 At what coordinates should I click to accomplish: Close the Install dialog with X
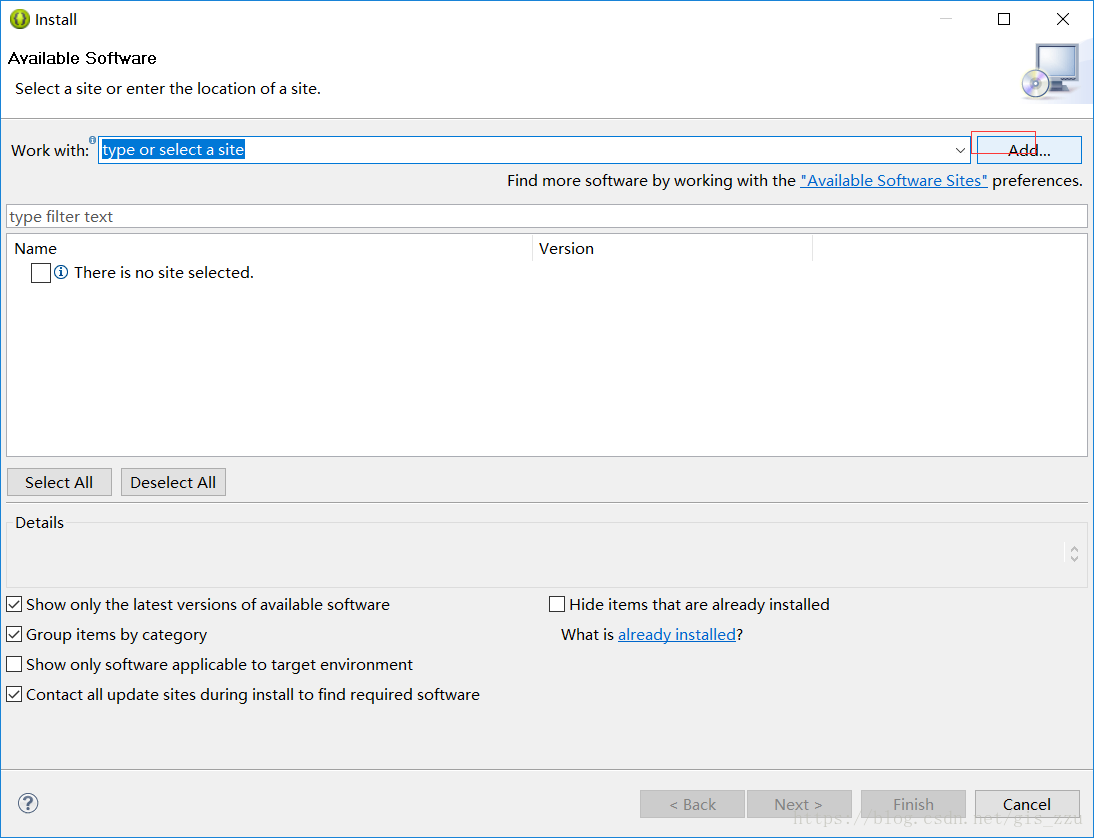1063,19
